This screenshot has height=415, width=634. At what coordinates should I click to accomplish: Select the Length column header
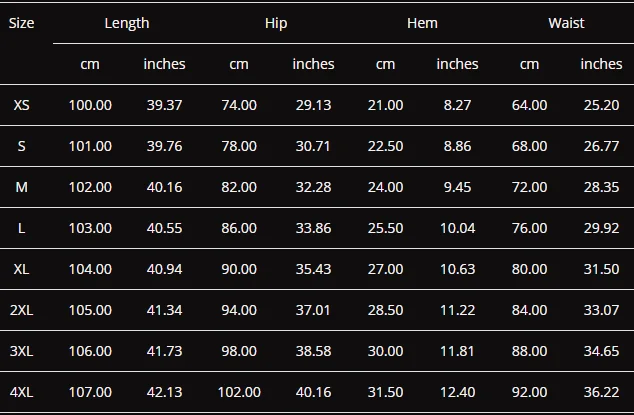[x=127, y=23]
